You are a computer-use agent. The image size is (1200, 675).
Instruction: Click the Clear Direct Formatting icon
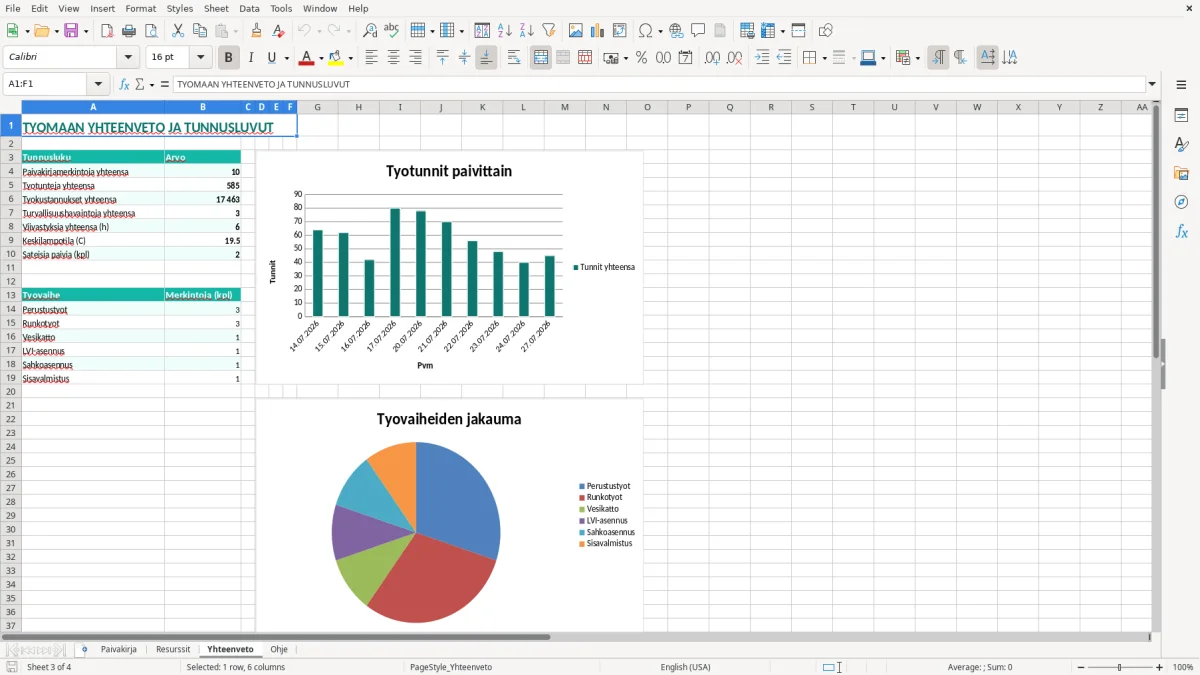279,31
